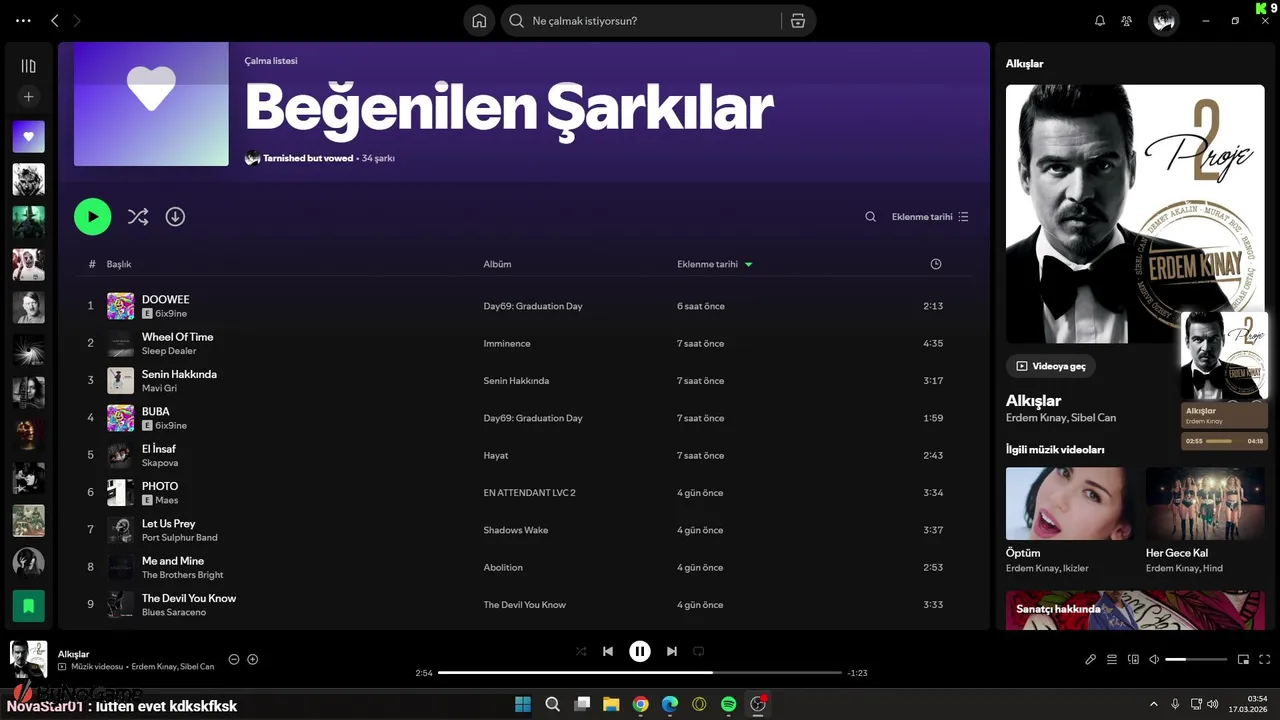Sort by Eklenme tarihi column header
Image resolution: width=1280 pixels, height=720 pixels.
pos(714,264)
